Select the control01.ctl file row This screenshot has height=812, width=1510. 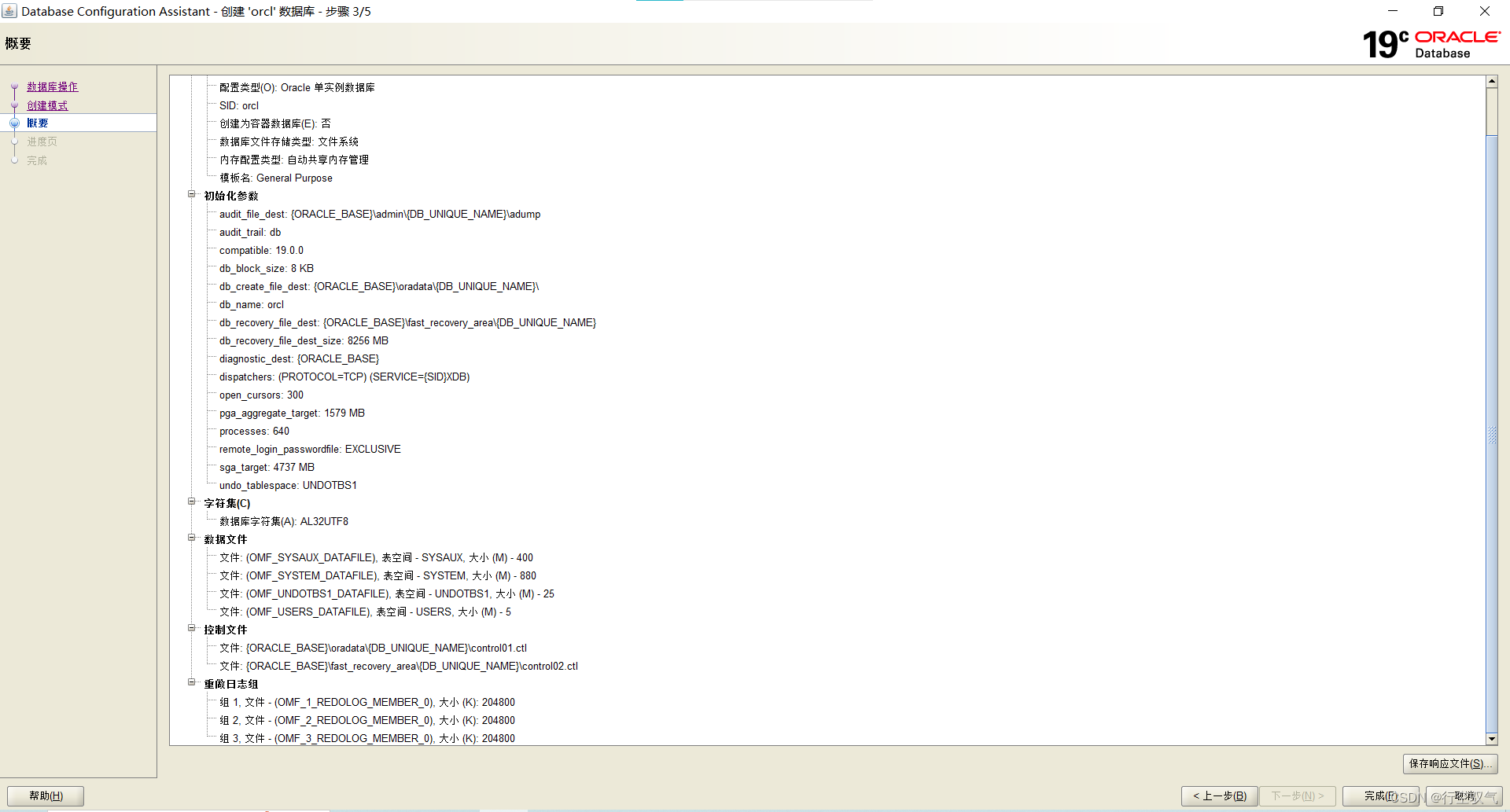pos(374,648)
